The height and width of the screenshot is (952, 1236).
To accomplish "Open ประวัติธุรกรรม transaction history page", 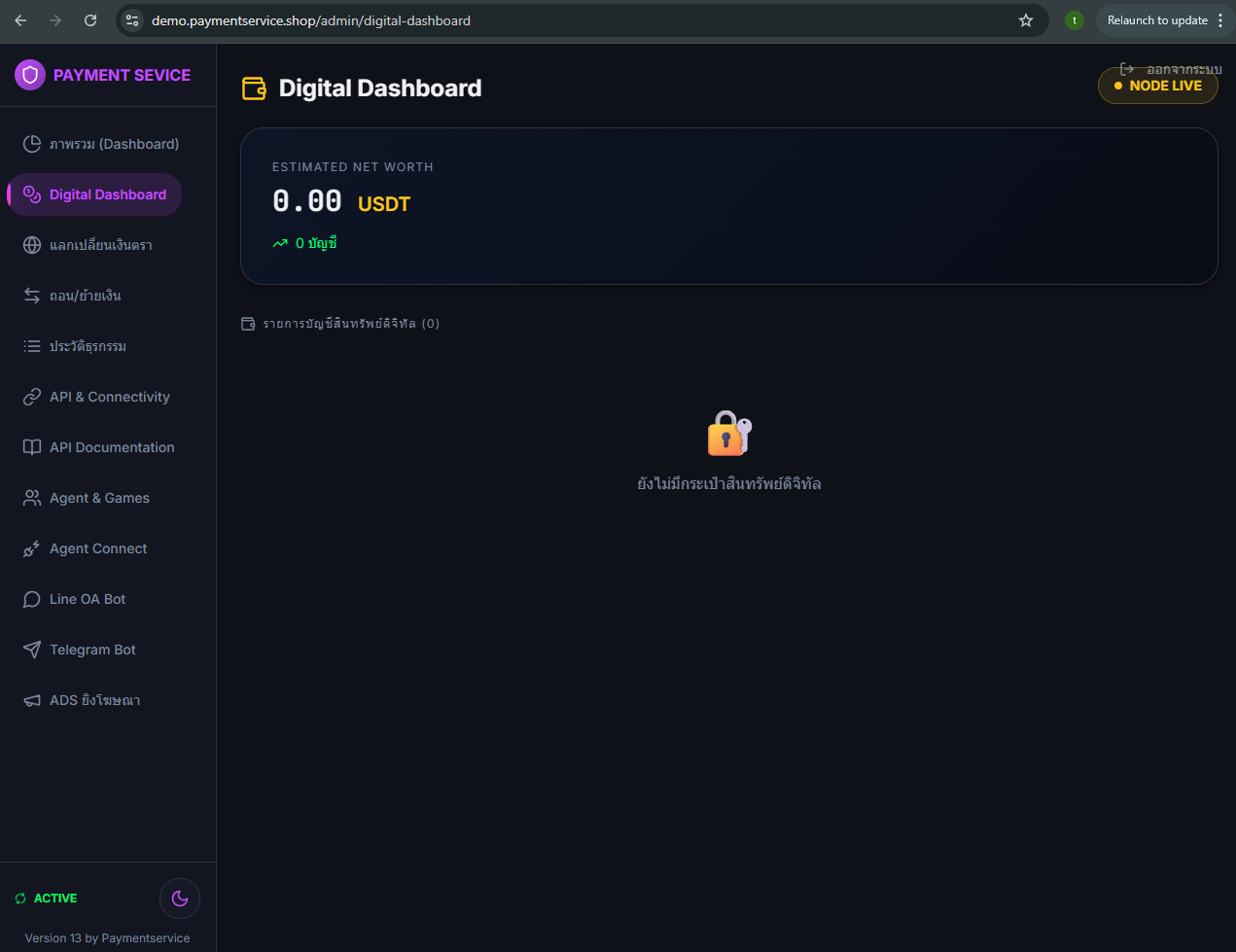I will [88, 346].
